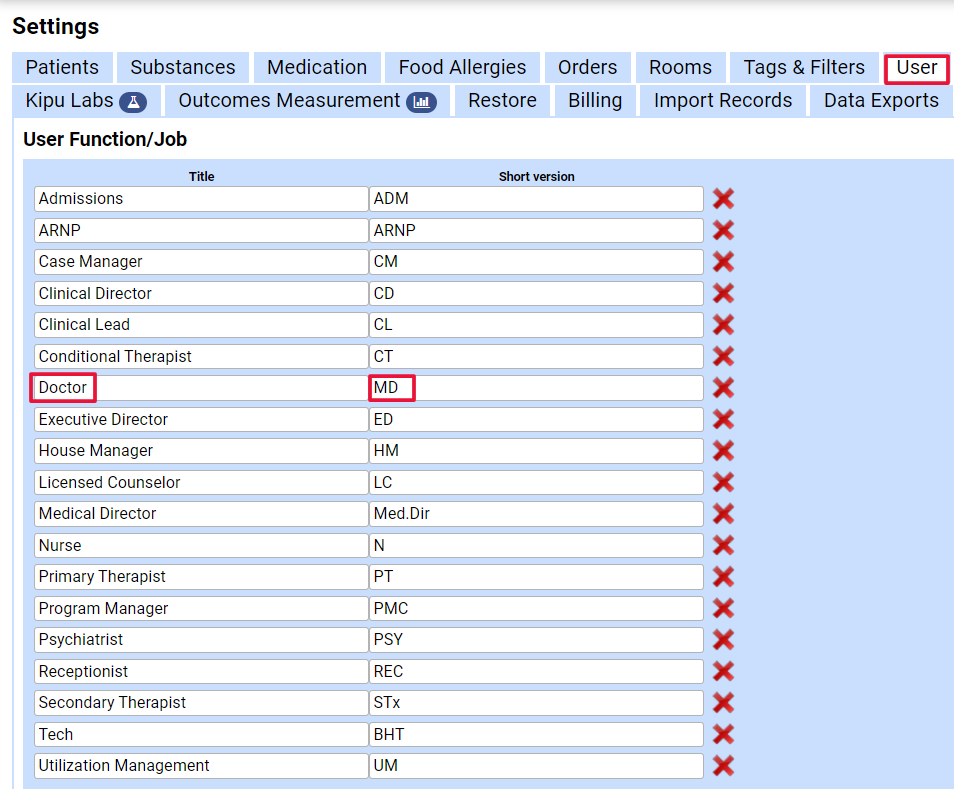Open the Medication settings tab
The image size is (954, 789).
[x=317, y=68]
